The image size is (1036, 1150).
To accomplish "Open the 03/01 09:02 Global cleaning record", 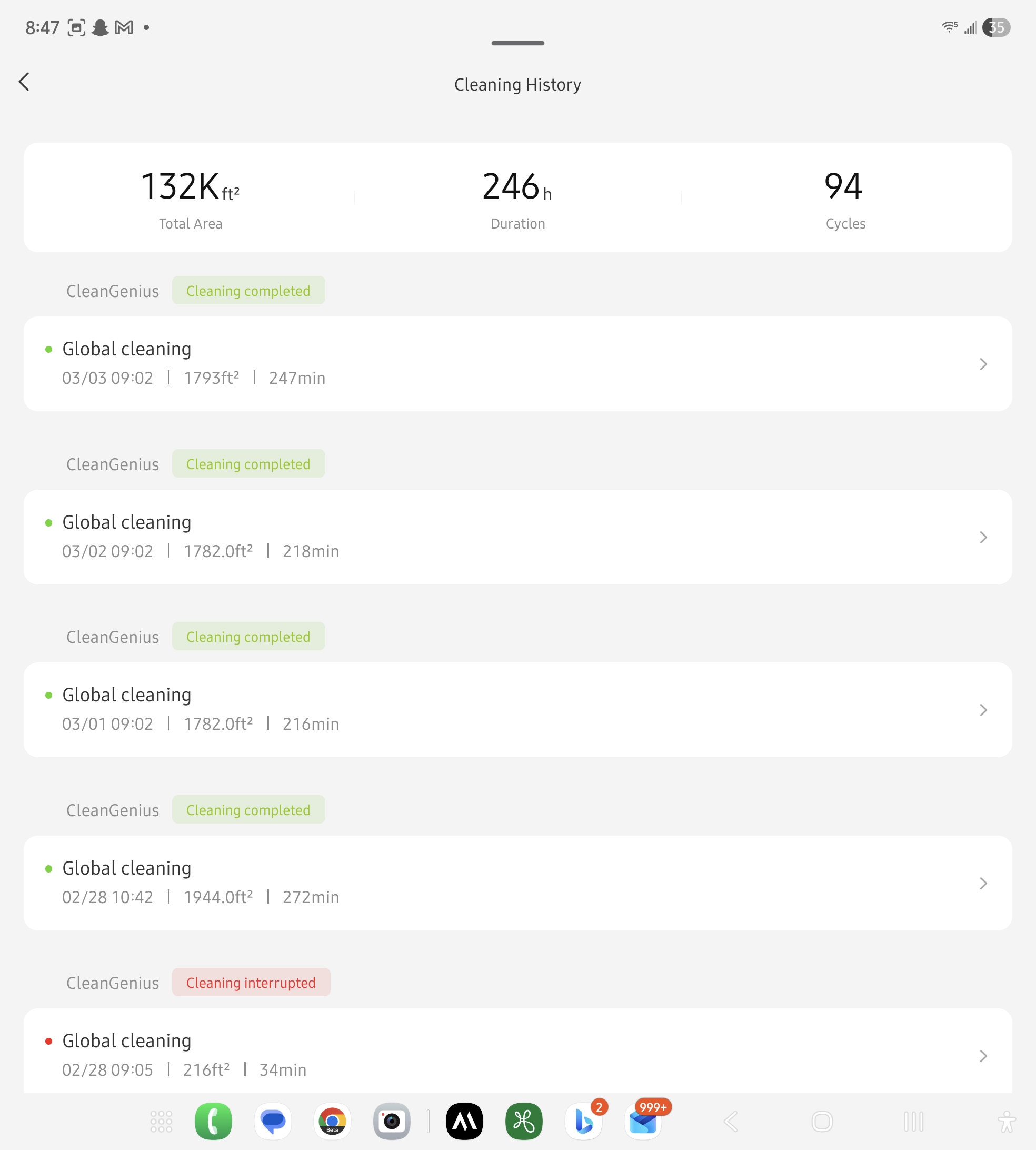I will 512,709.
